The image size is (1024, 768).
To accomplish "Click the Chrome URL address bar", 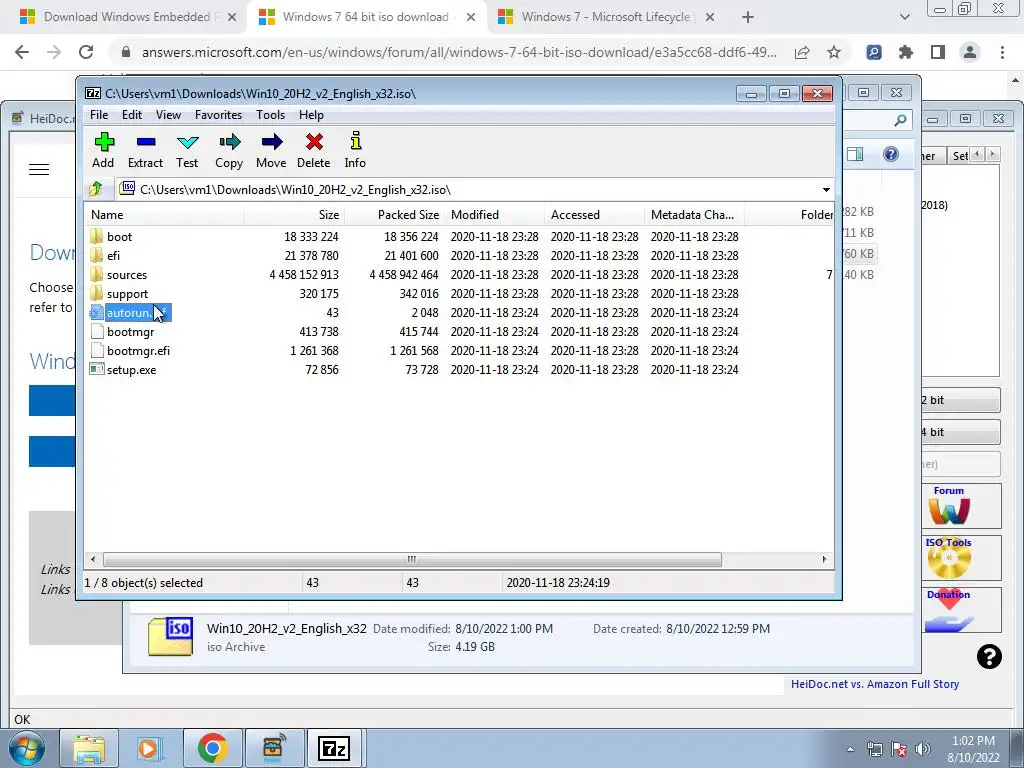I will click(459, 52).
